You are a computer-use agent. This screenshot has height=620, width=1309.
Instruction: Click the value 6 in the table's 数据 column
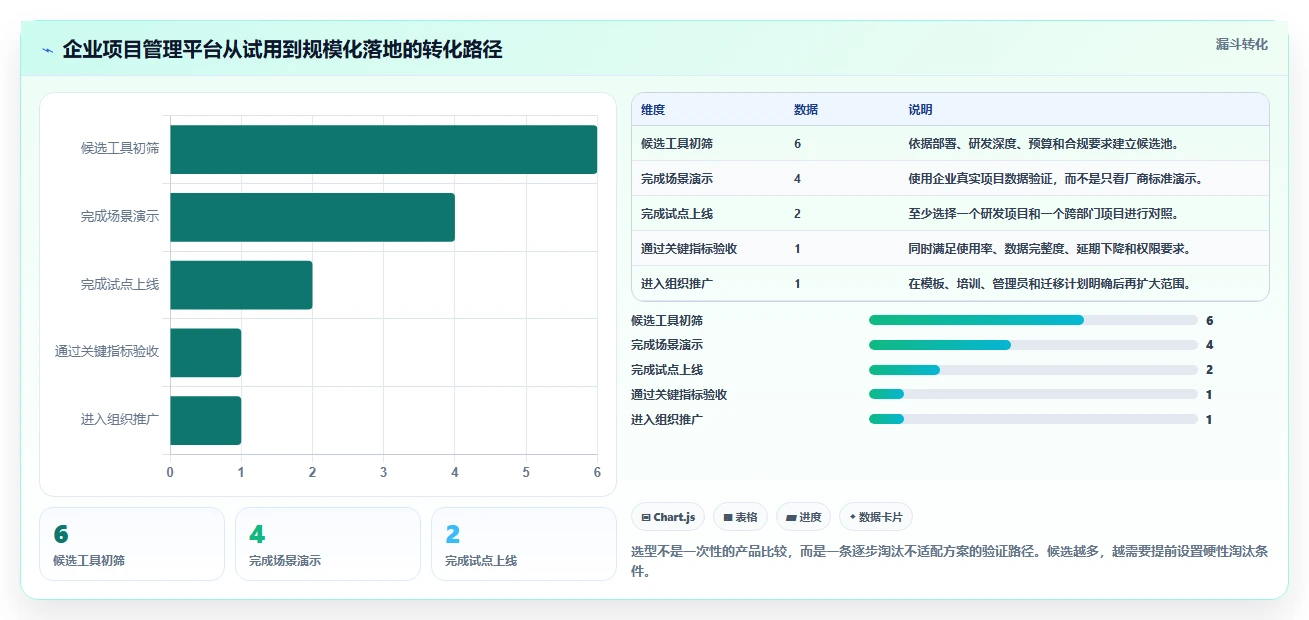click(797, 144)
